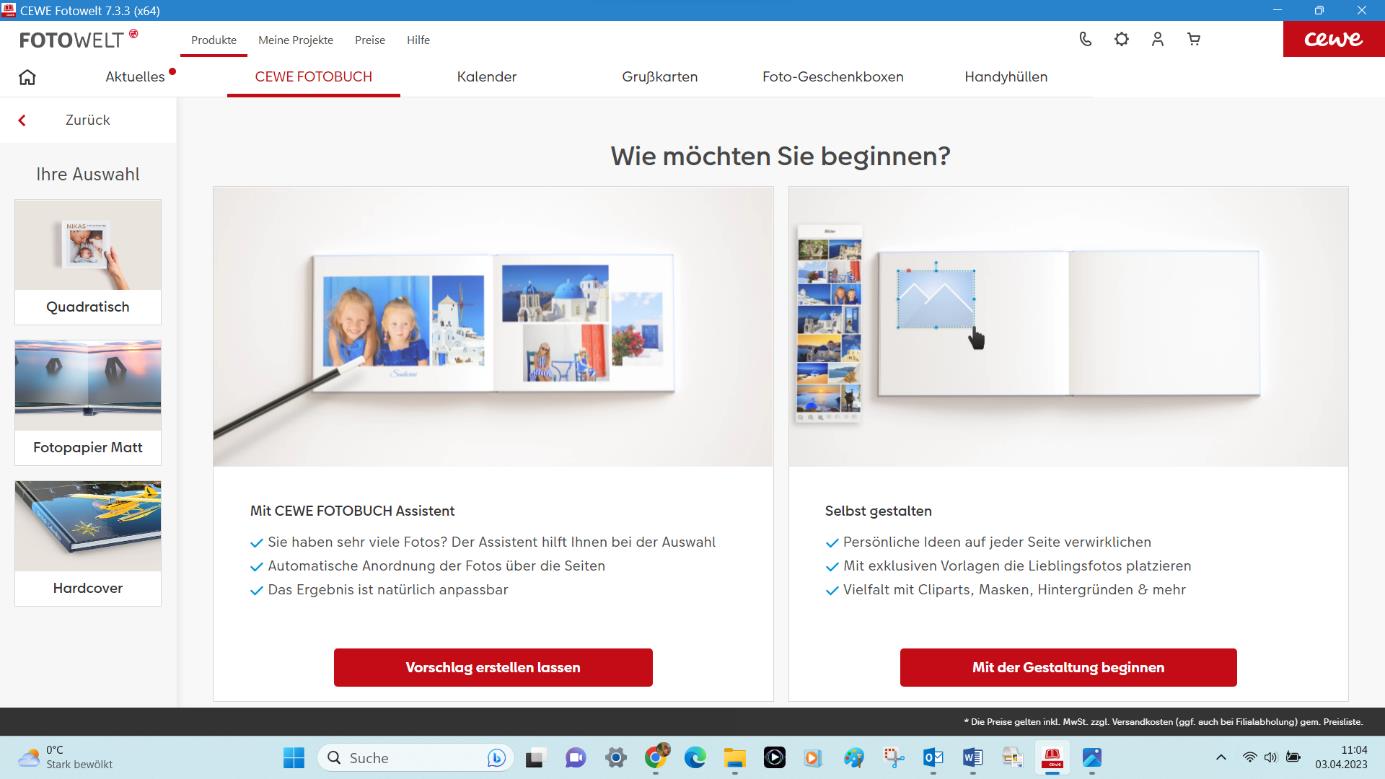The height and width of the screenshot is (779, 1385).
Task: Select the CEWE FOTOBUCH tab
Action: (313, 77)
